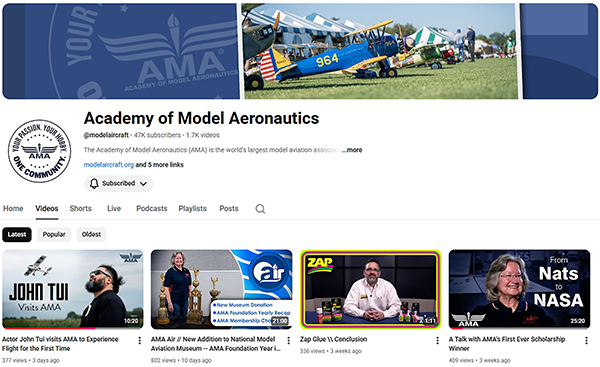The image size is (600, 367).
Task: Sort videos by Latest
Action: coord(17,235)
